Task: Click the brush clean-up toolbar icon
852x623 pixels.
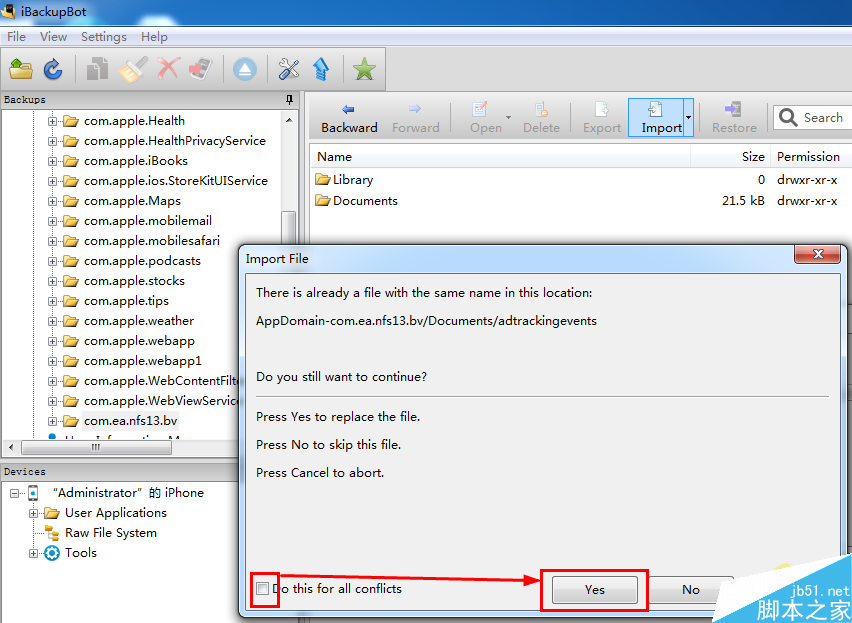Action: click(132, 70)
